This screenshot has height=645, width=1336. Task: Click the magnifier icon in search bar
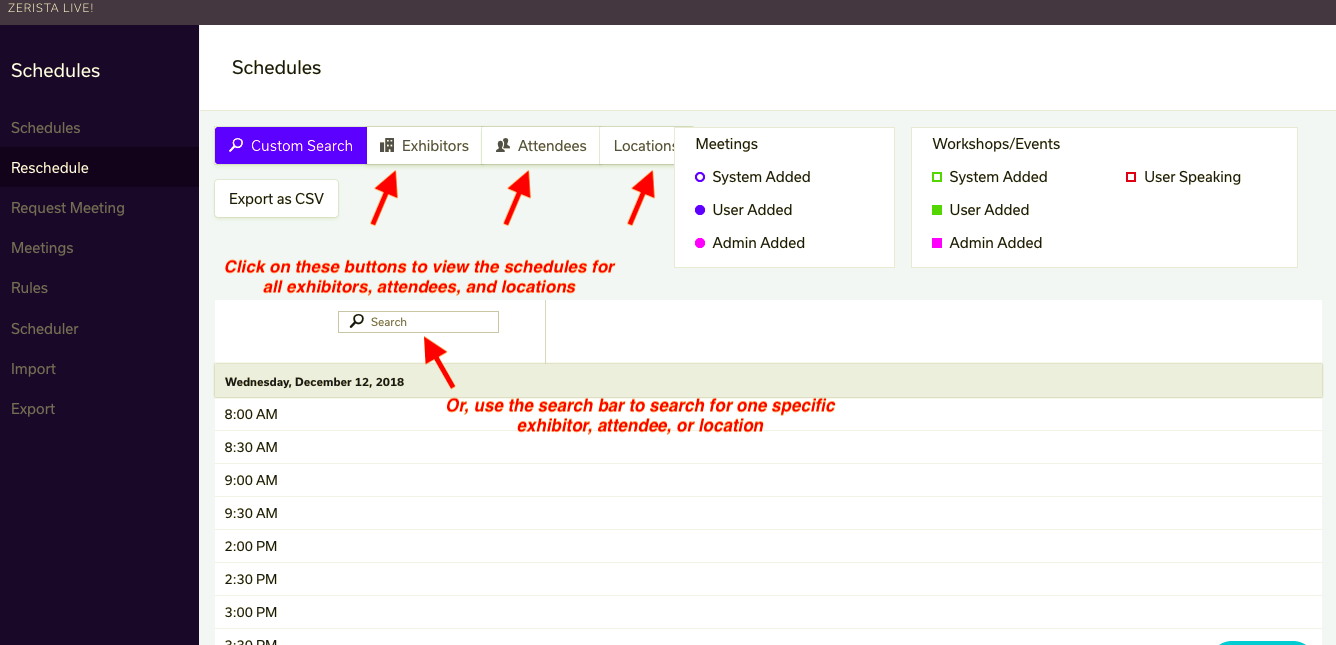coord(357,322)
